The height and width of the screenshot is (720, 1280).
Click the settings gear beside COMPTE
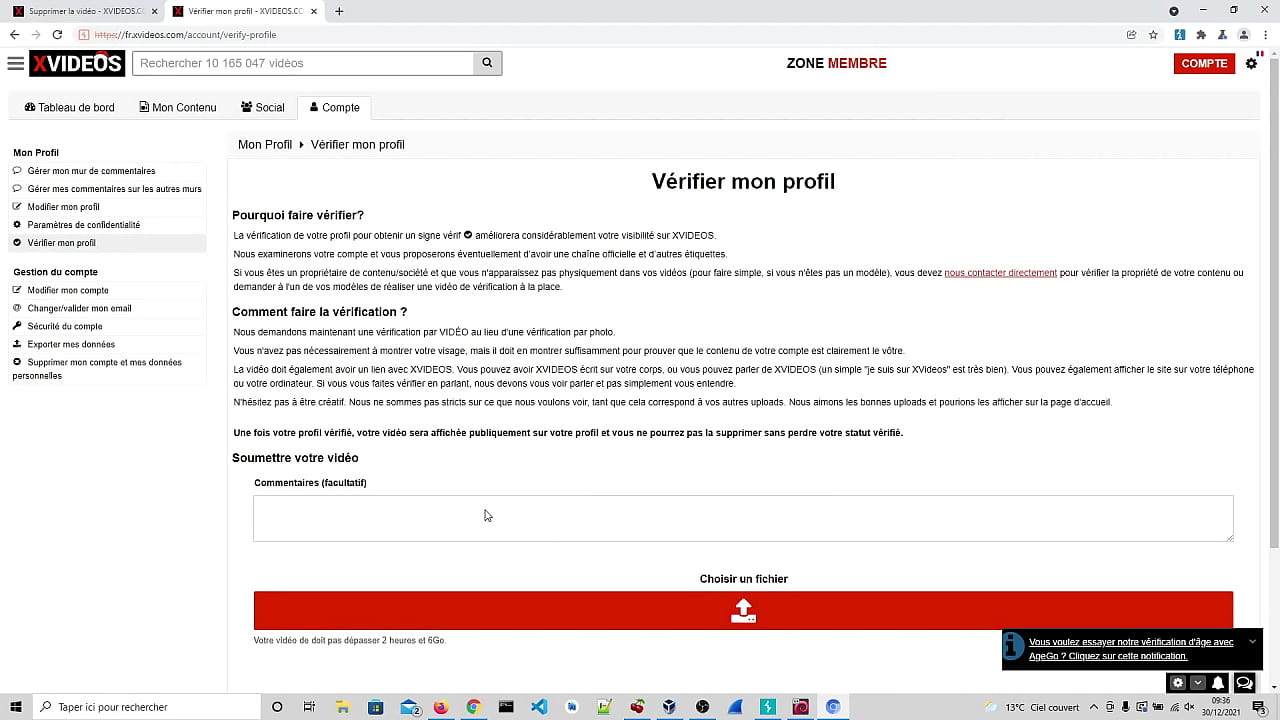[1251, 63]
